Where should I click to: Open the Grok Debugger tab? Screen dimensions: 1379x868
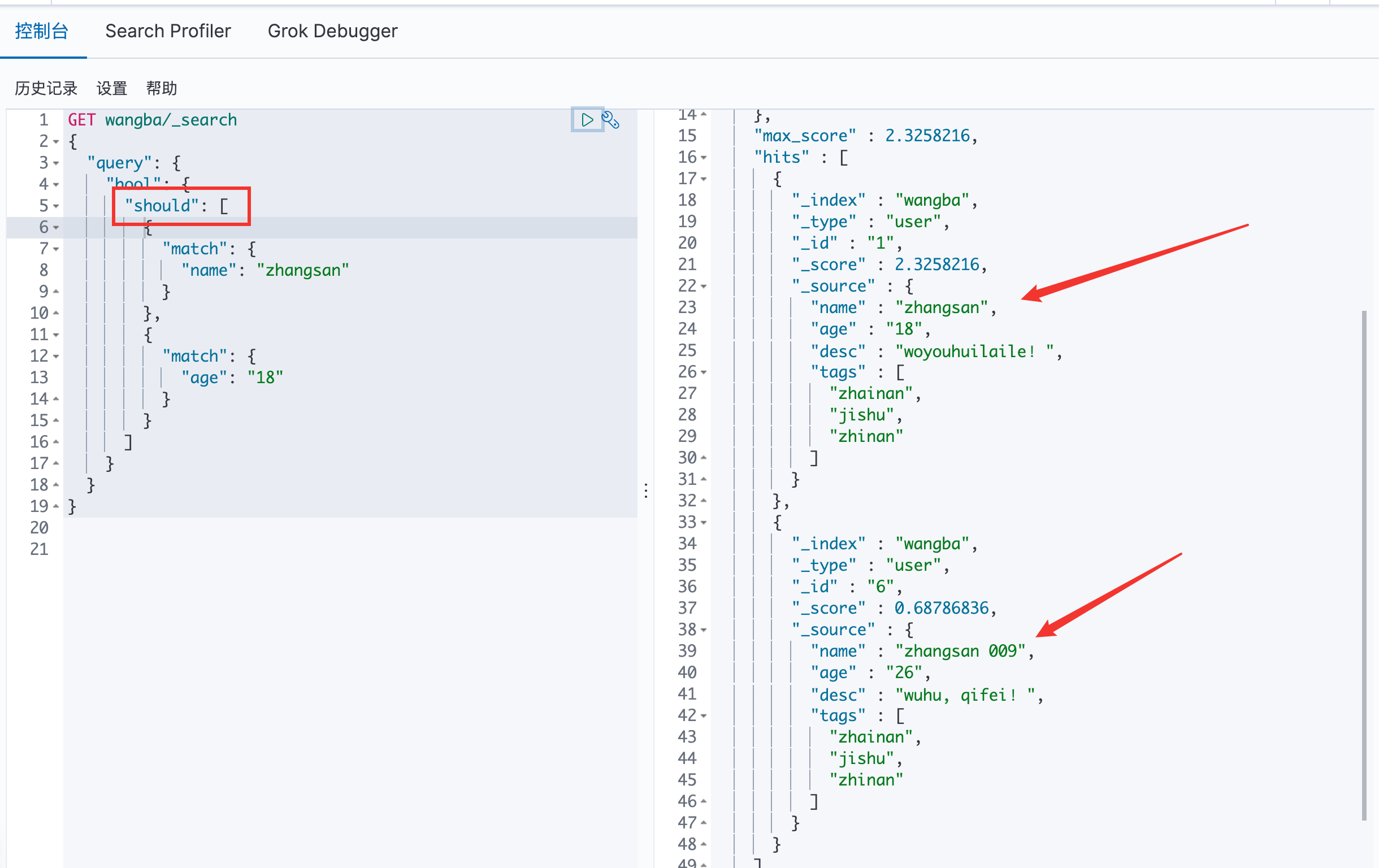(332, 31)
